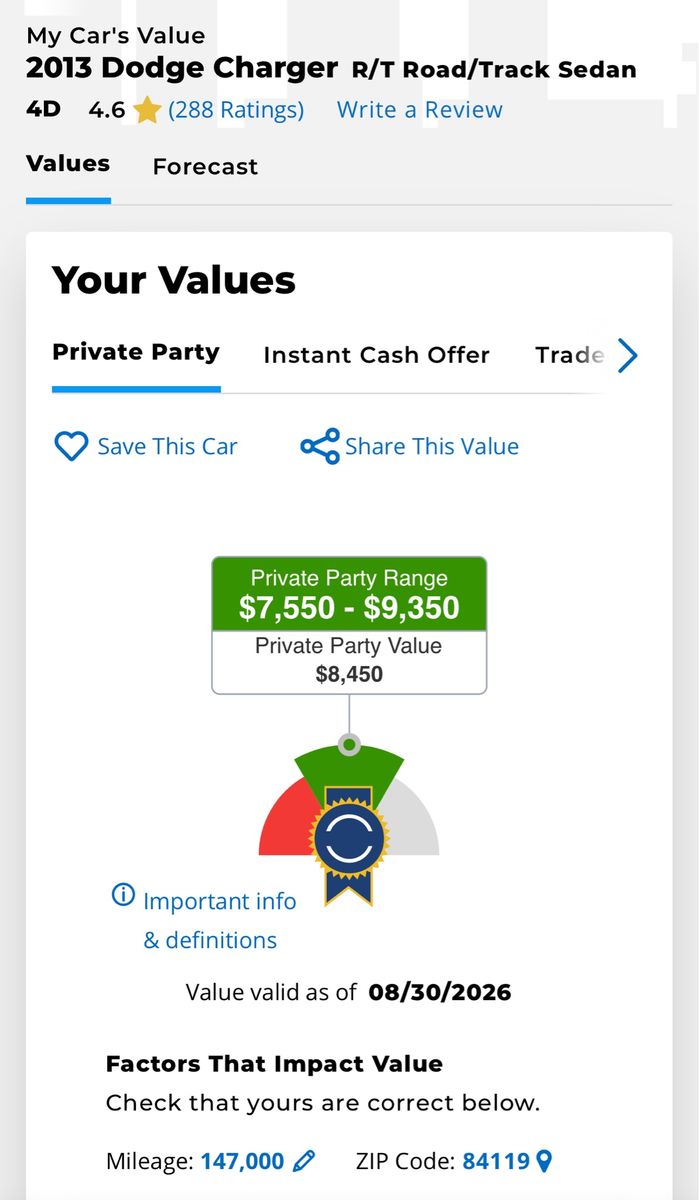699x1200 pixels.
Task: Tap the share network icon
Action: [x=320, y=446]
